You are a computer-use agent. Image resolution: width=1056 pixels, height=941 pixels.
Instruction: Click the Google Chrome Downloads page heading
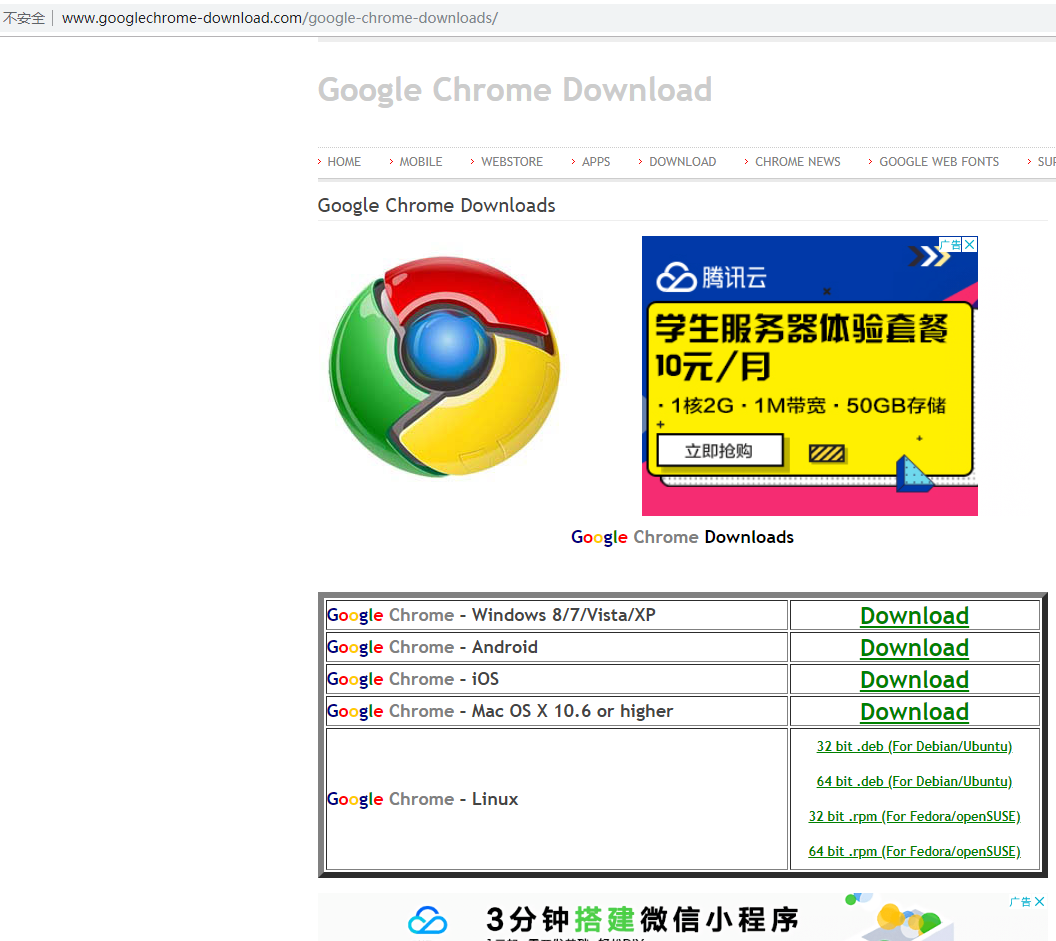coord(436,205)
